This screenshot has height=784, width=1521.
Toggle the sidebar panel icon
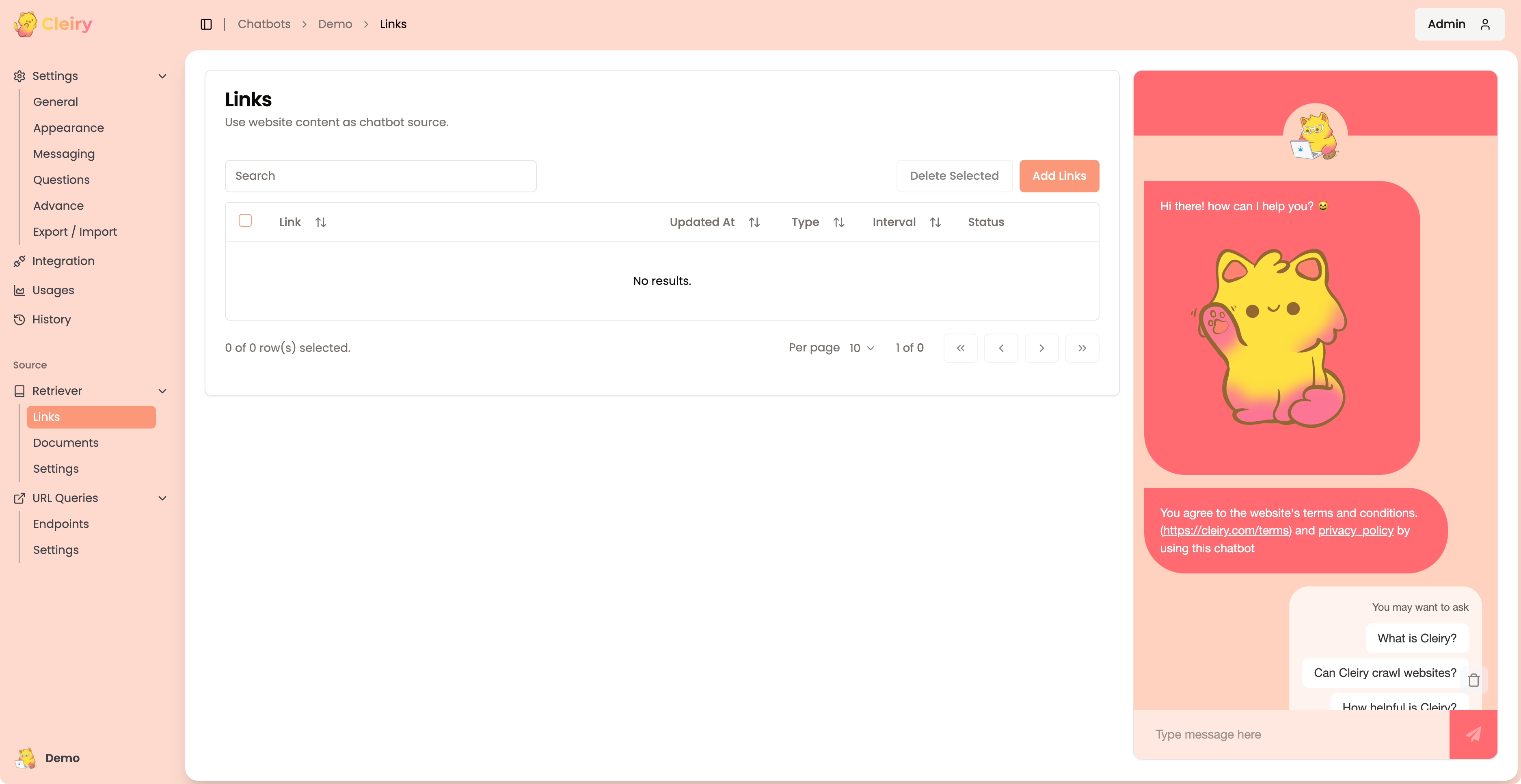point(206,24)
